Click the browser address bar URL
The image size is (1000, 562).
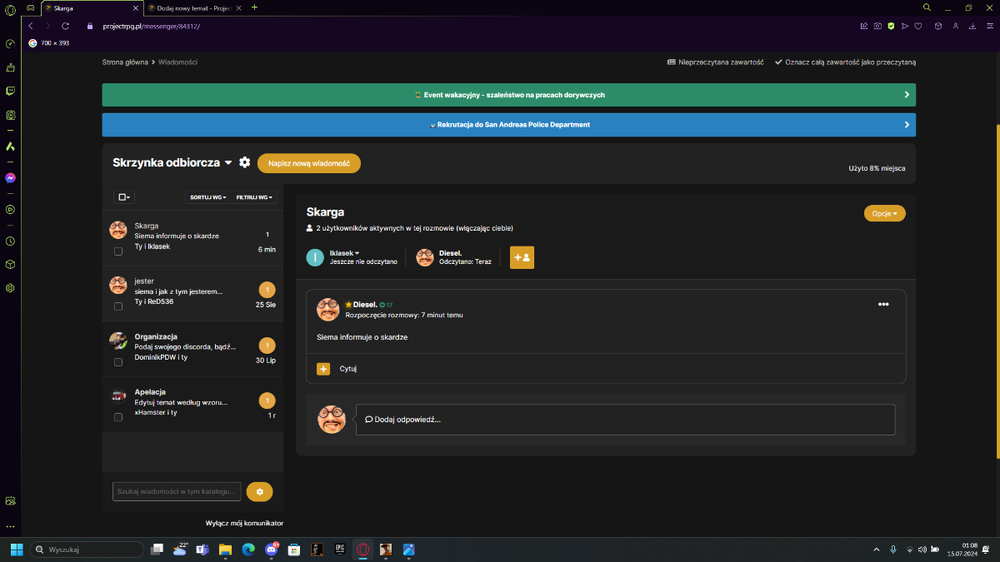click(151, 26)
